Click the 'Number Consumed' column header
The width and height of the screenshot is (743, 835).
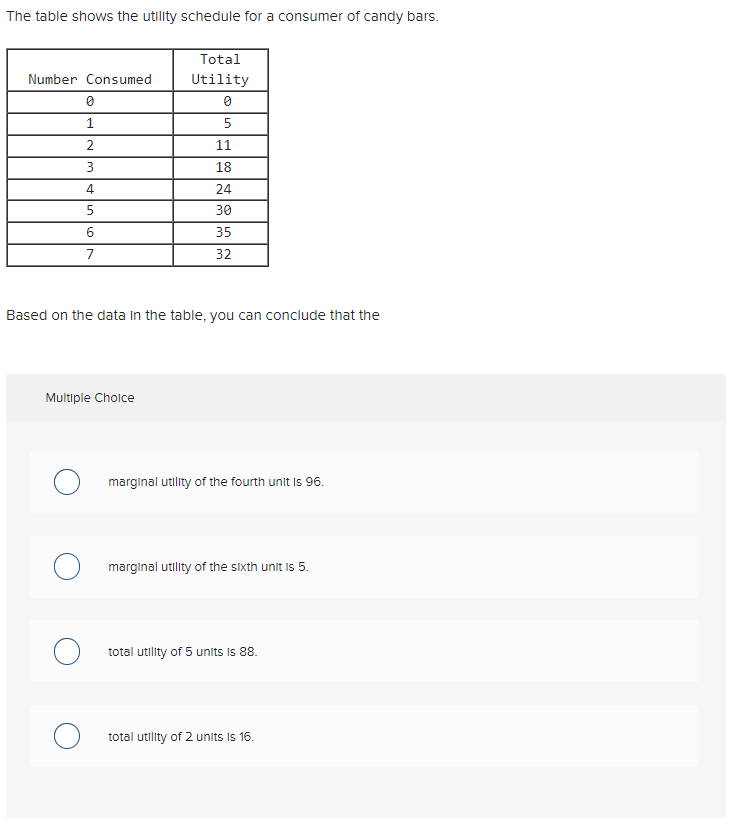pyautogui.click(x=89, y=79)
